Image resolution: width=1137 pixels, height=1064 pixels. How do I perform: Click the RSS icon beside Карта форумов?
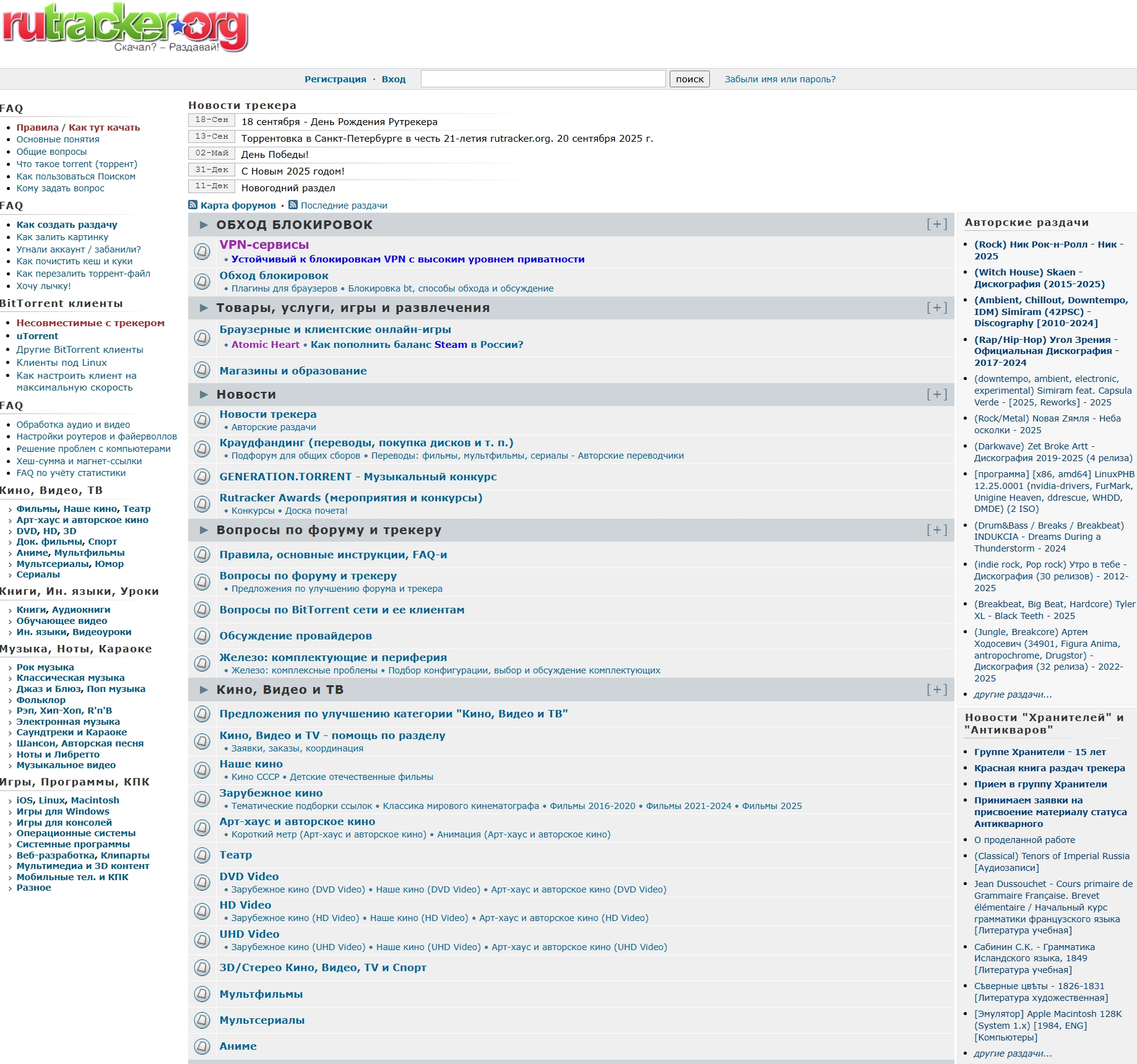(193, 205)
